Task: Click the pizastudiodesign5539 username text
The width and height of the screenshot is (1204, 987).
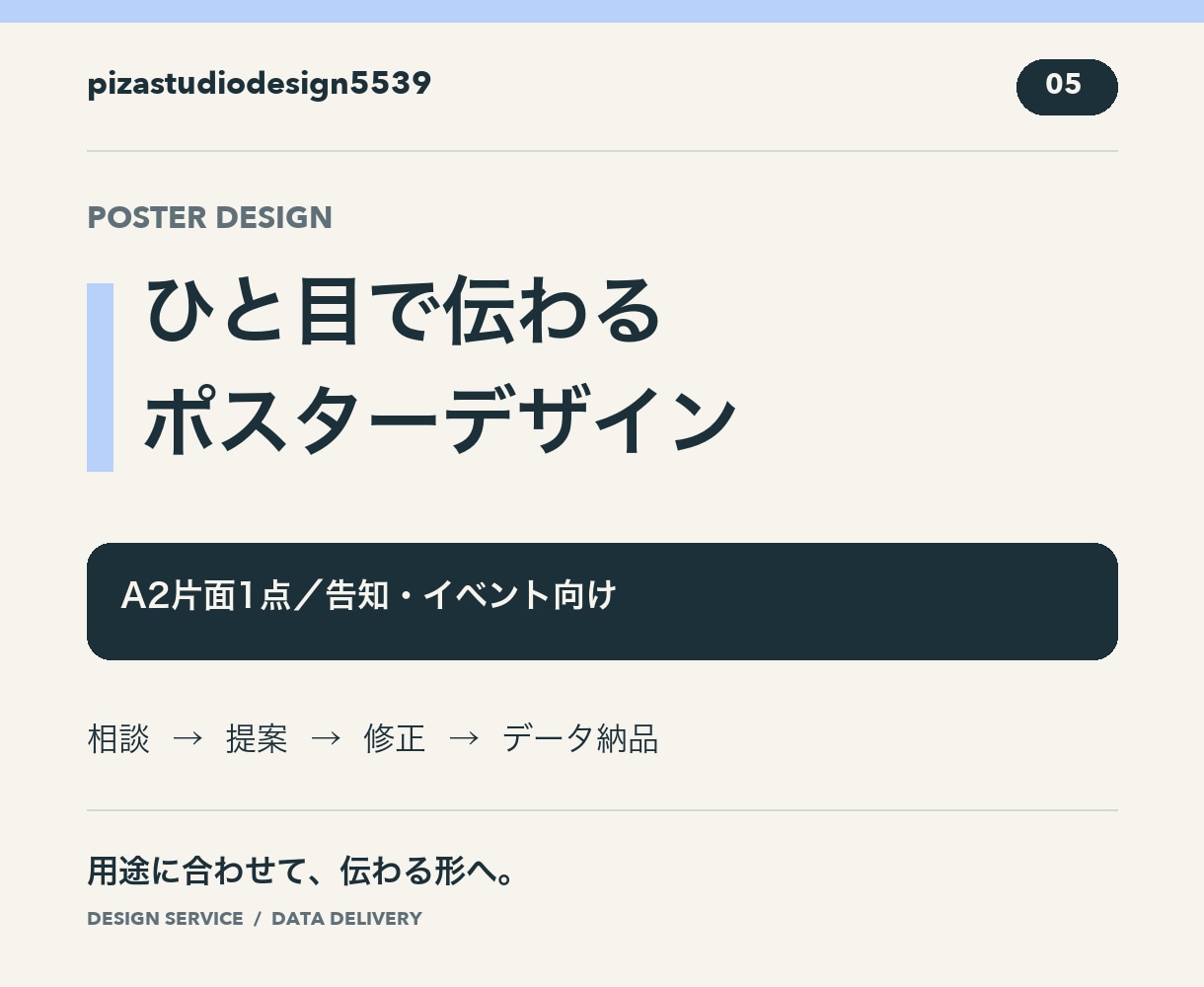Action: (x=260, y=85)
